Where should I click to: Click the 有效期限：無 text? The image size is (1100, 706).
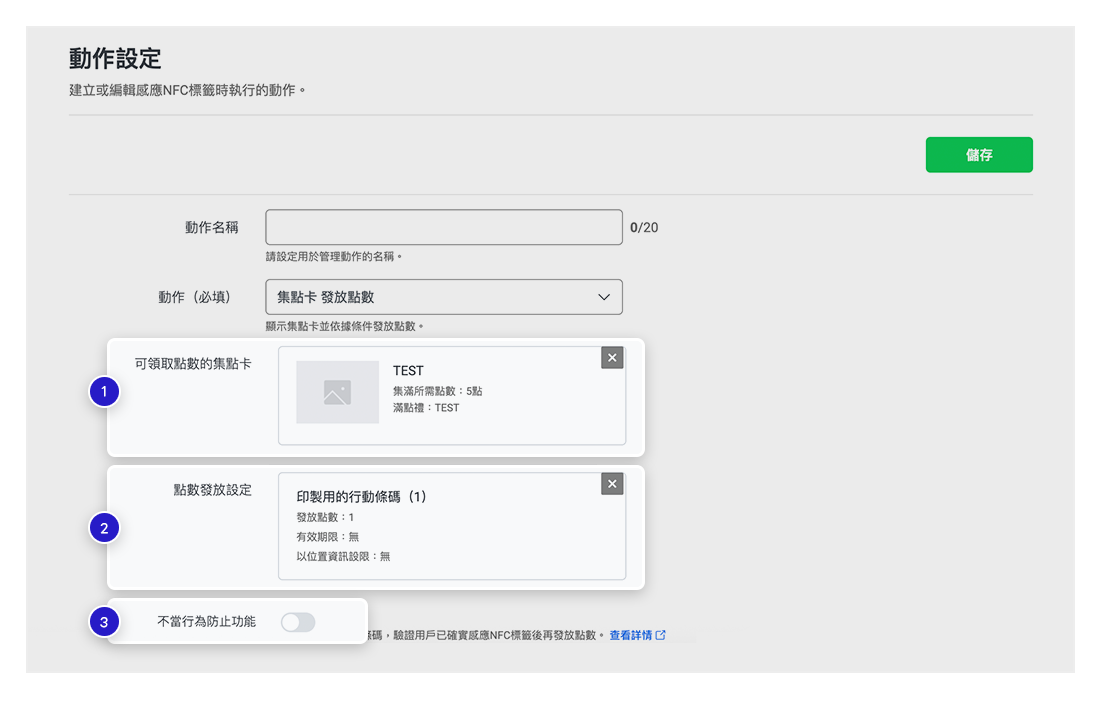pos(327,537)
